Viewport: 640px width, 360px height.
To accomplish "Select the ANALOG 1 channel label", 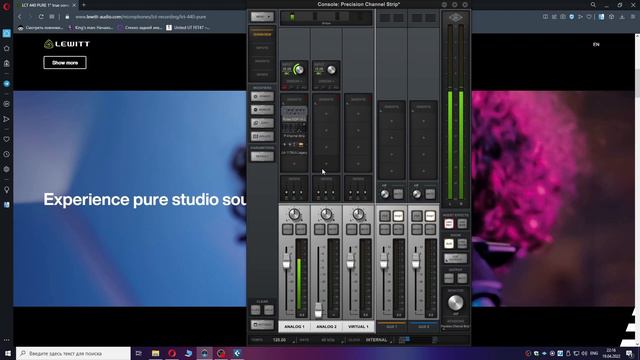I will click(x=294, y=327).
